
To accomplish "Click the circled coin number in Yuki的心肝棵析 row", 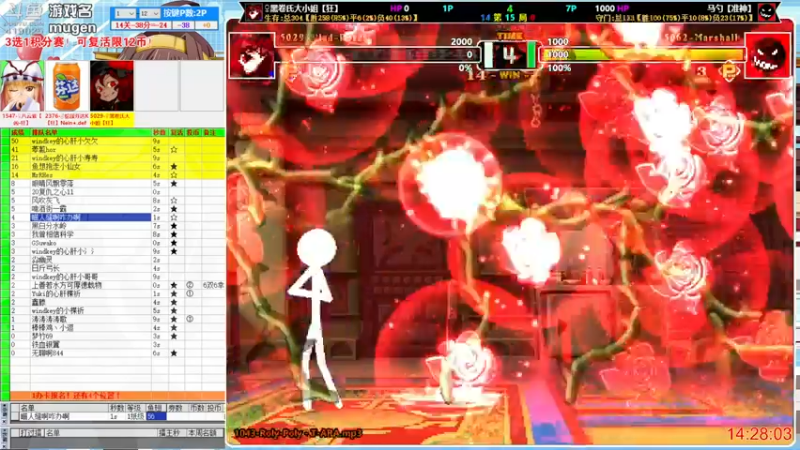I will pos(190,294).
